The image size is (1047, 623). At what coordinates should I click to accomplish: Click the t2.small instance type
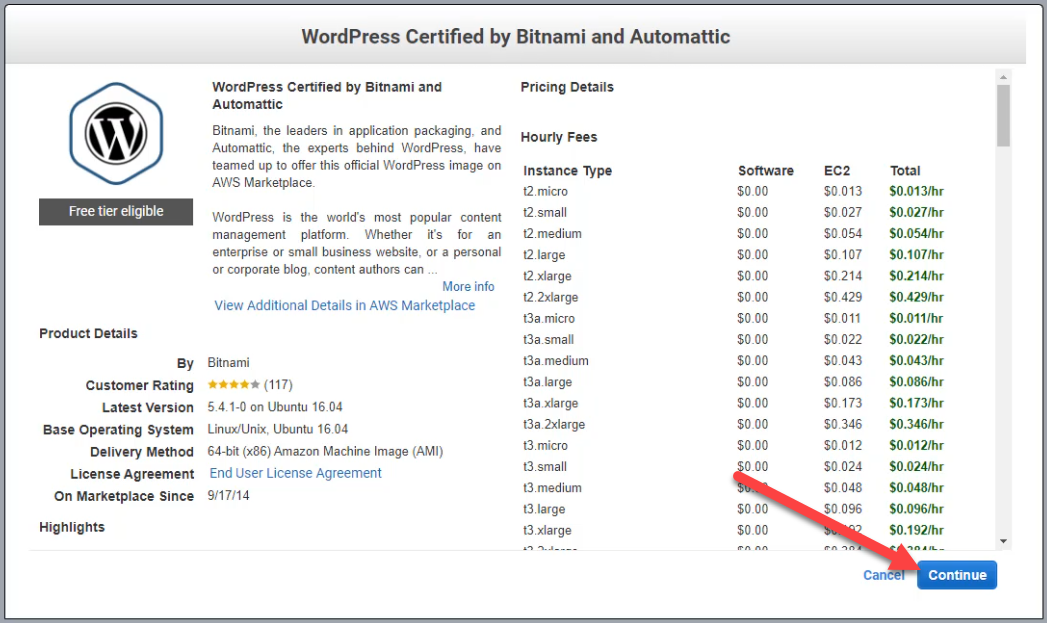click(545, 212)
